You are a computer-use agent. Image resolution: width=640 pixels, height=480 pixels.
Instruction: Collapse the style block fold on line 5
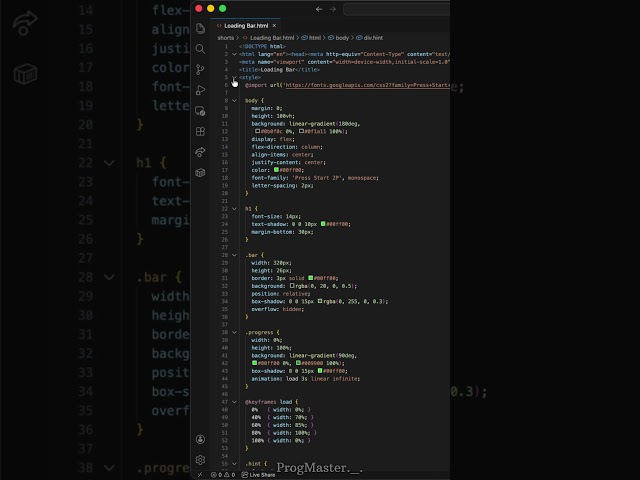pos(234,77)
